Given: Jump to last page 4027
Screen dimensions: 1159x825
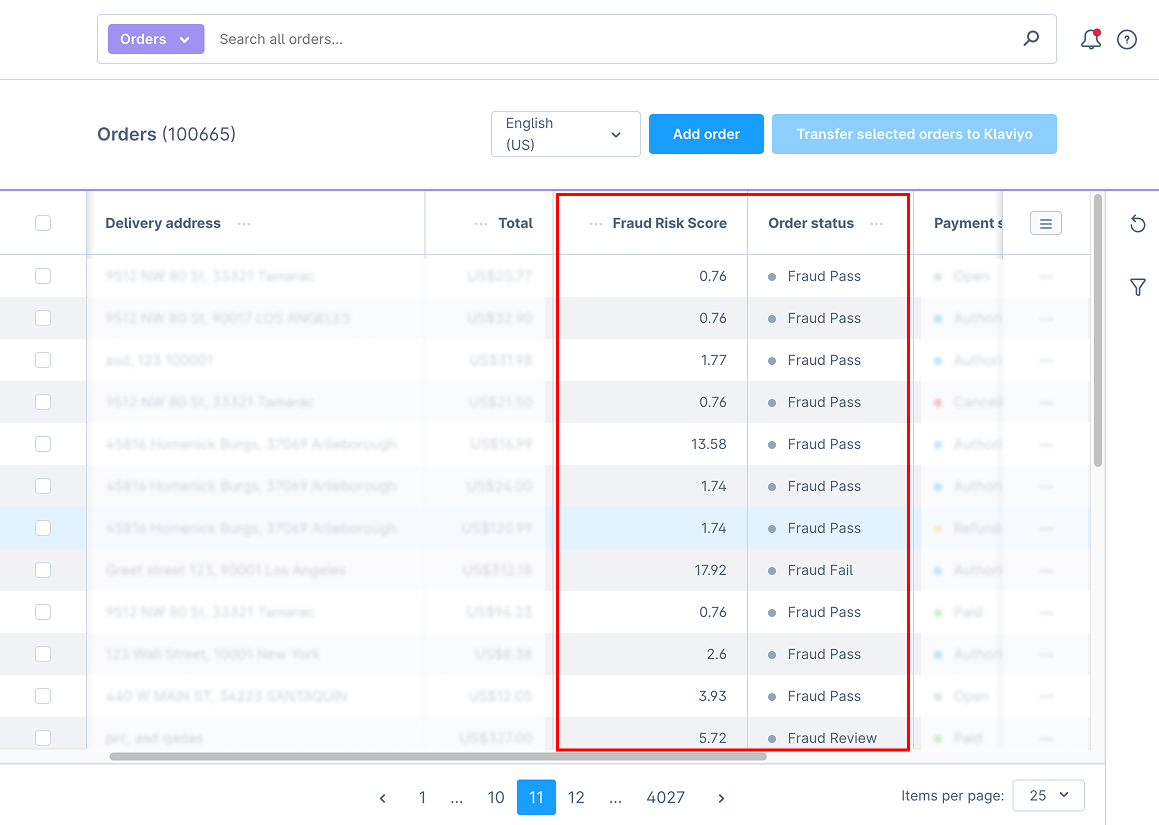Looking at the screenshot, I should coord(665,797).
